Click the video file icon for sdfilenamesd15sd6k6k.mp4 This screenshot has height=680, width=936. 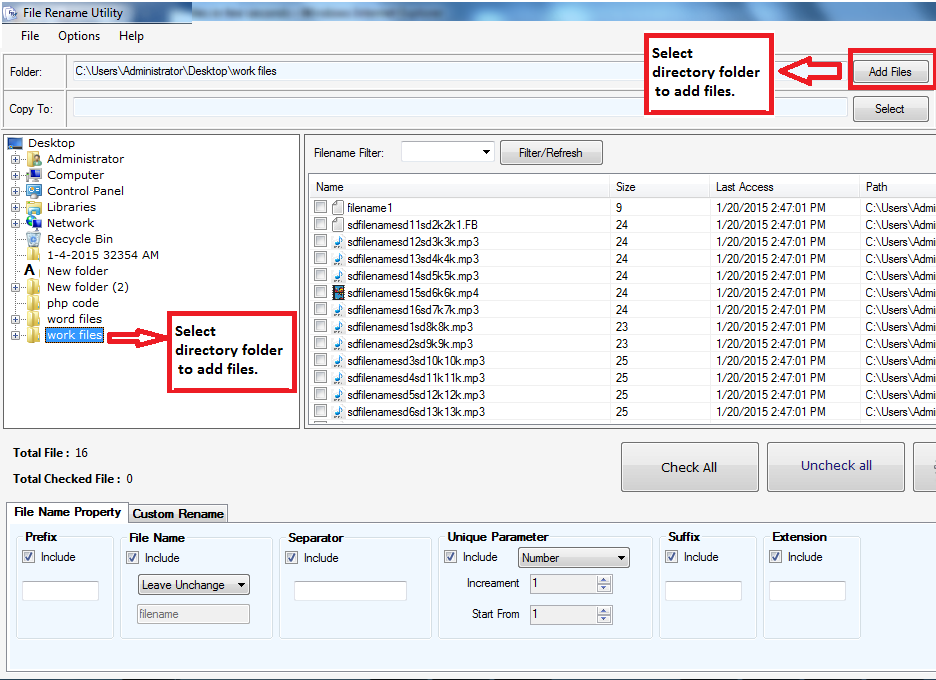click(337, 292)
